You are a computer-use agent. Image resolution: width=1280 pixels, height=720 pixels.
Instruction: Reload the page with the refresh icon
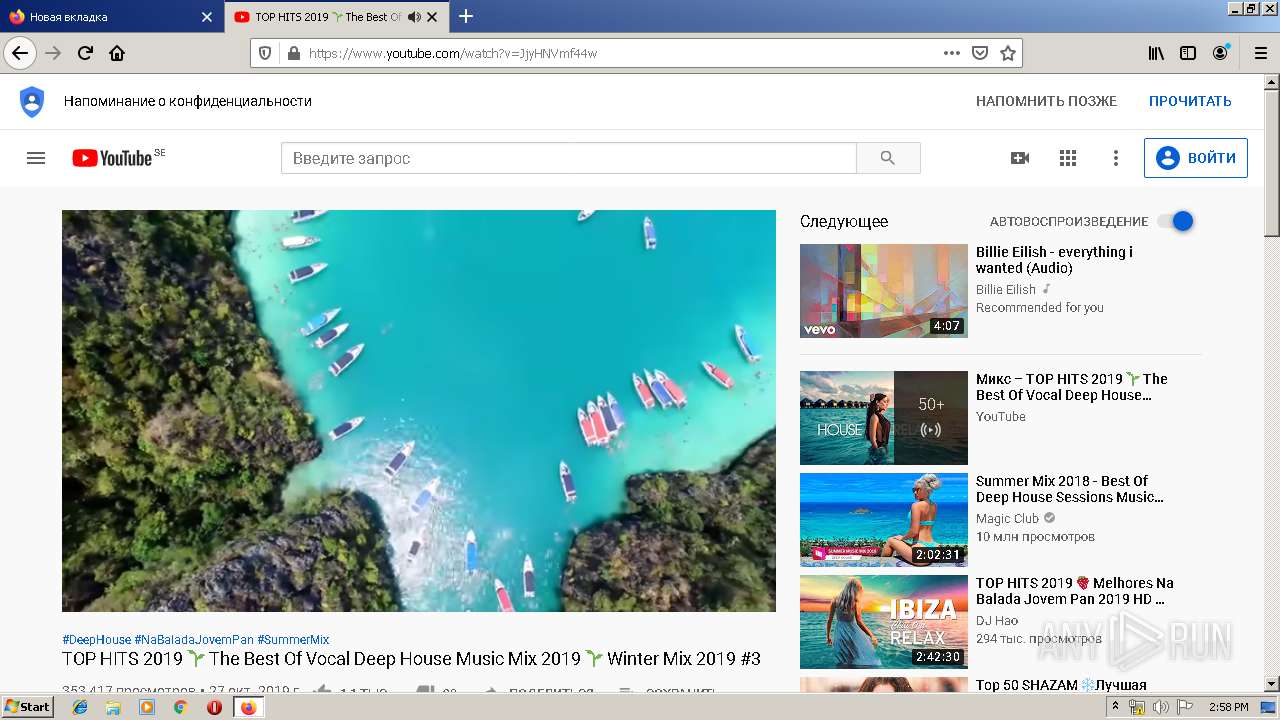(x=85, y=53)
